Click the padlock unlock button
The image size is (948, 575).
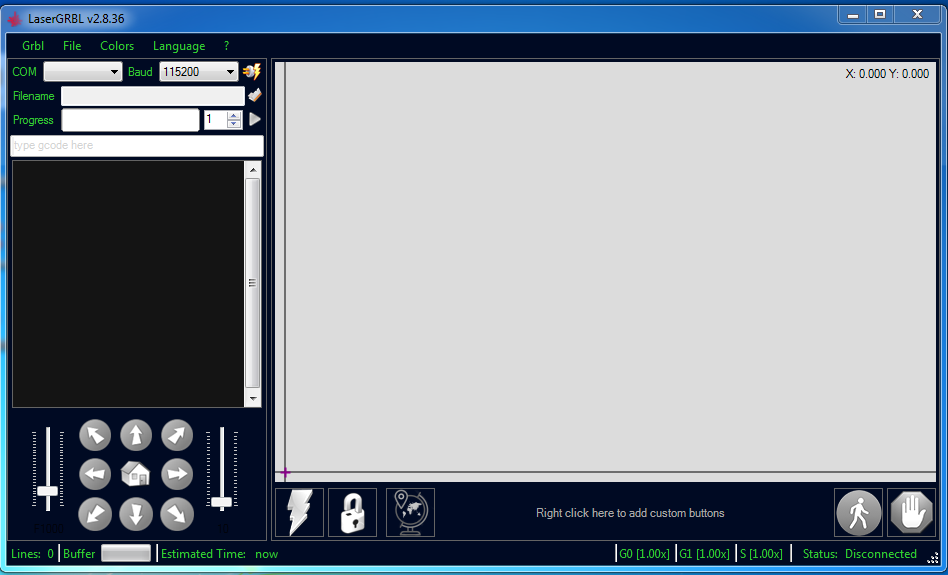[352, 513]
